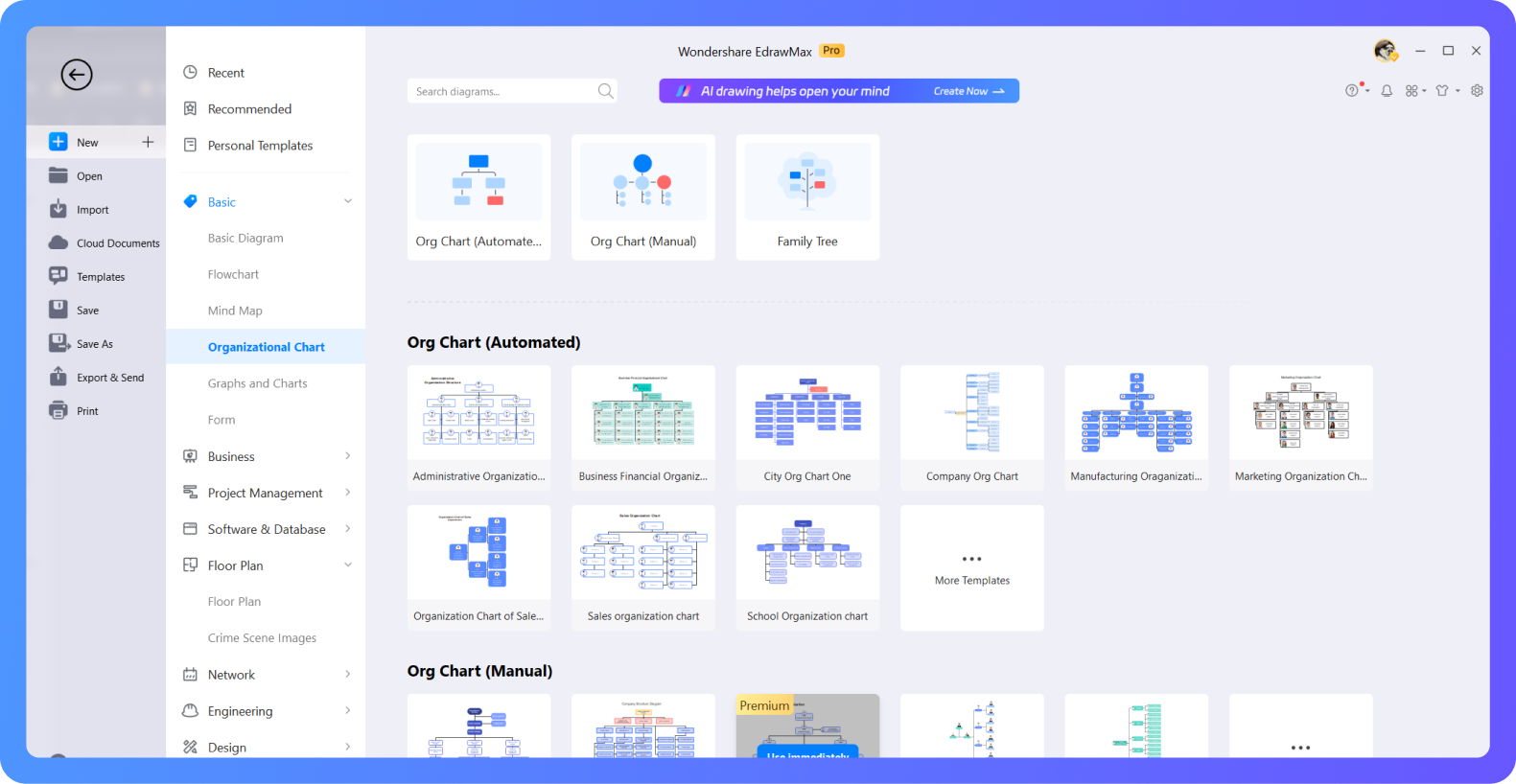
Task: Open Cloud Documents cloud icon
Action: point(58,242)
